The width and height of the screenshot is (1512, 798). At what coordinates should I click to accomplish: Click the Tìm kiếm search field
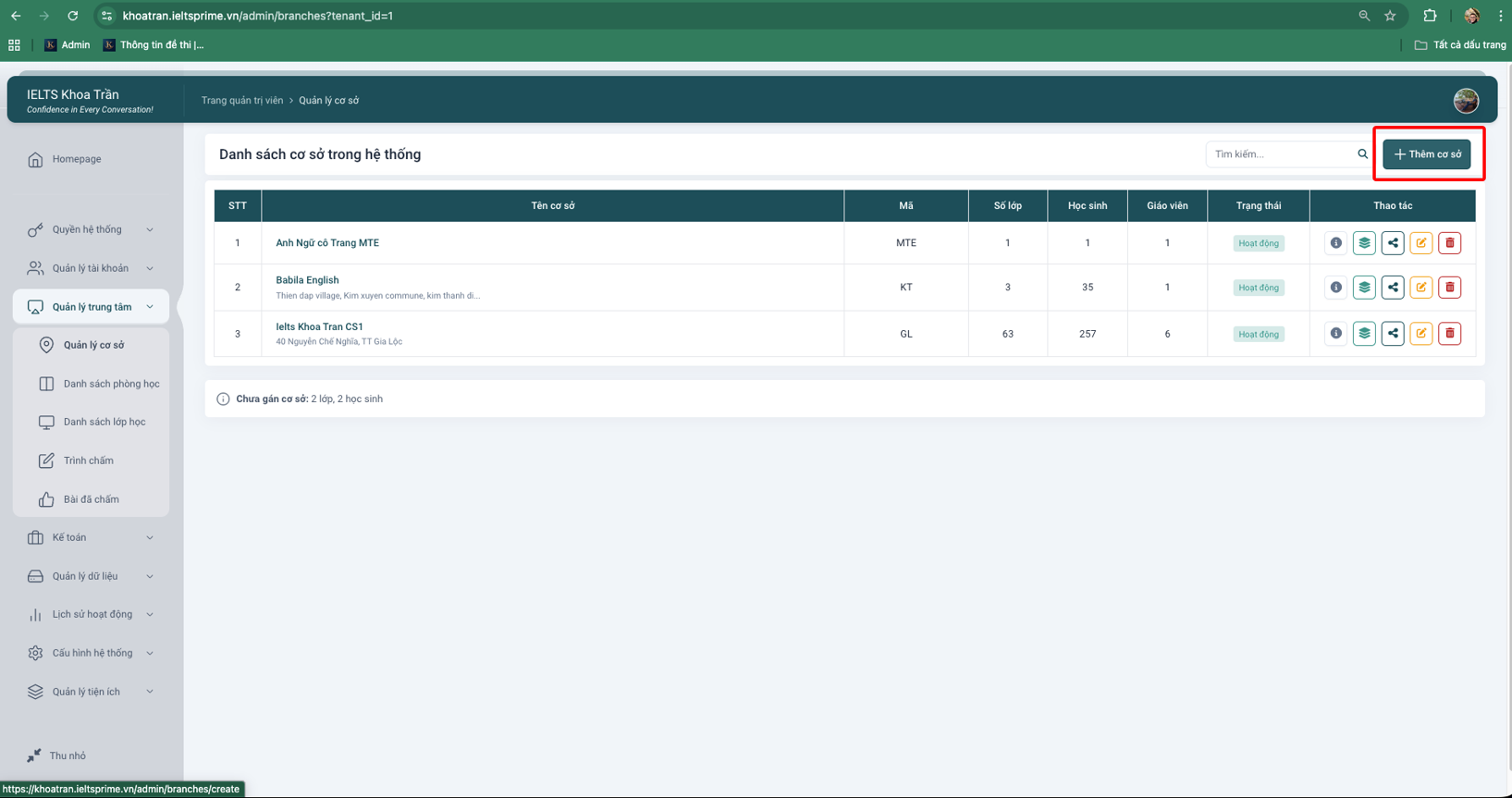(1281, 154)
